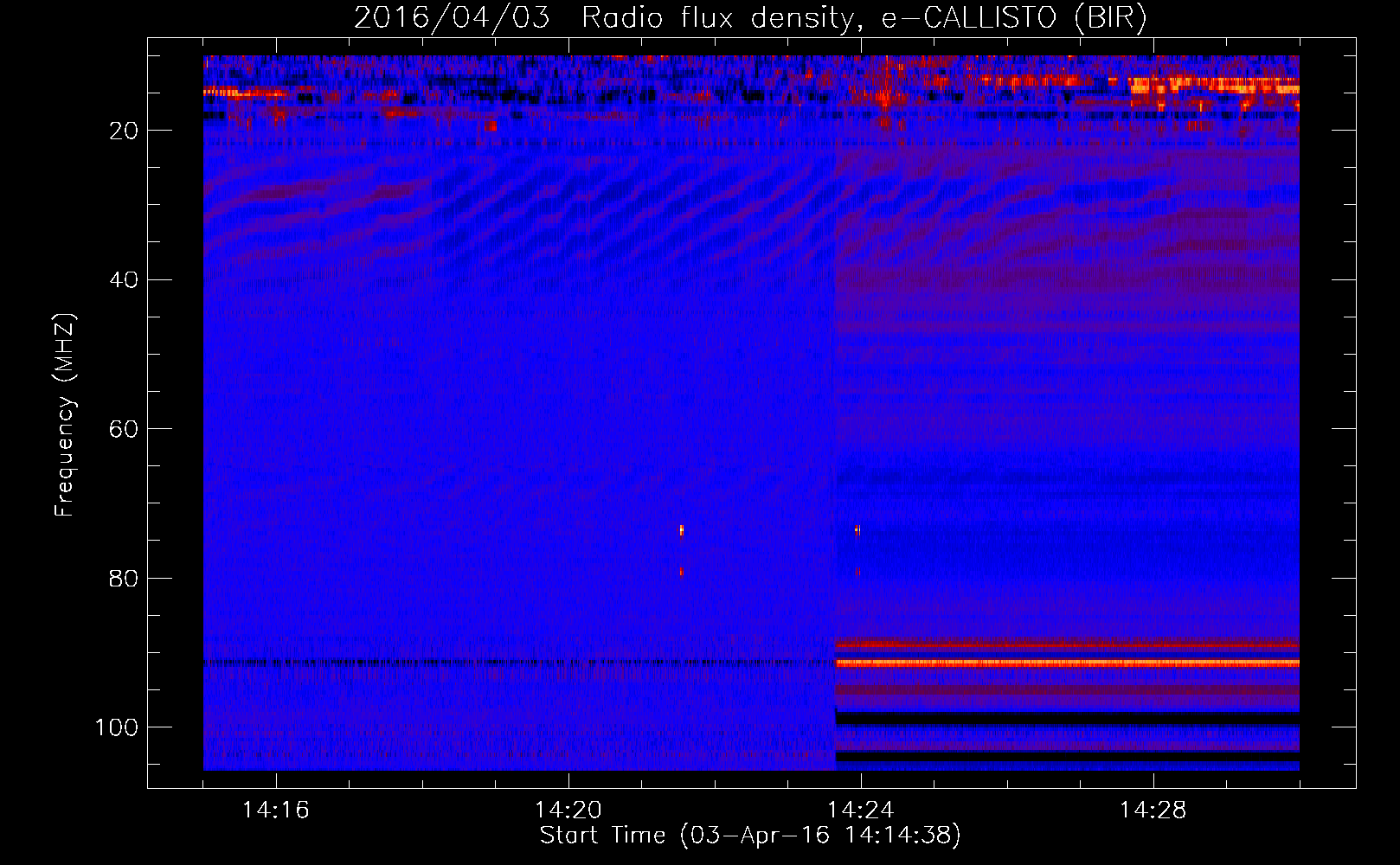The image size is (1400, 865).
Task: Click the 14:16 time tick label
Action: point(276,811)
